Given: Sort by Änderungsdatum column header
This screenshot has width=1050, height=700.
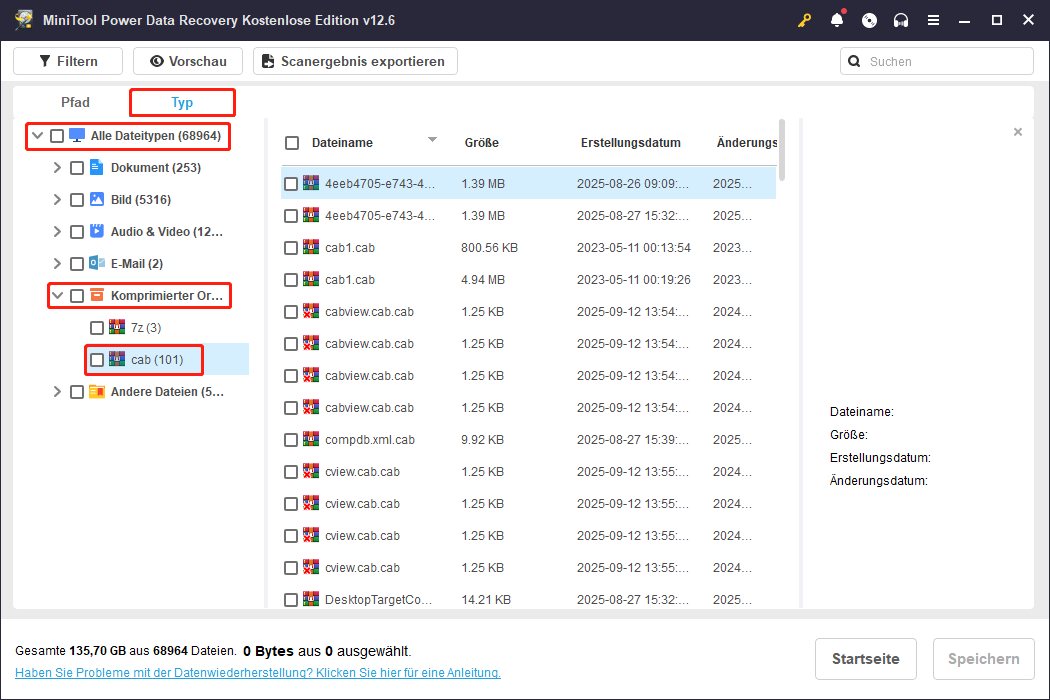Looking at the screenshot, I should pos(747,143).
